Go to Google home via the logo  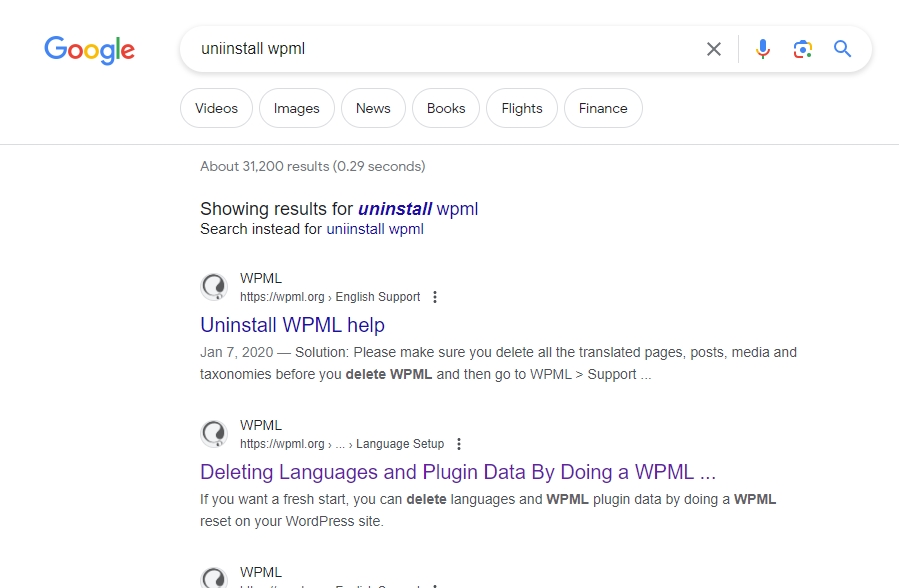[x=89, y=50]
